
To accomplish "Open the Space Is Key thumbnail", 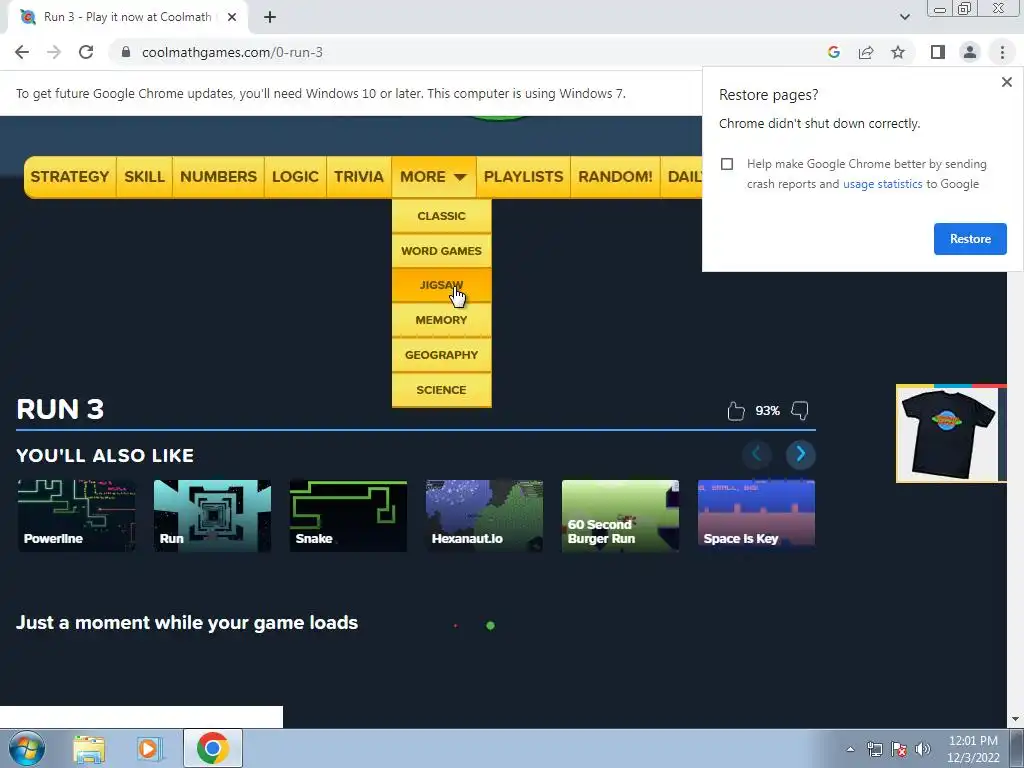I will (756, 516).
